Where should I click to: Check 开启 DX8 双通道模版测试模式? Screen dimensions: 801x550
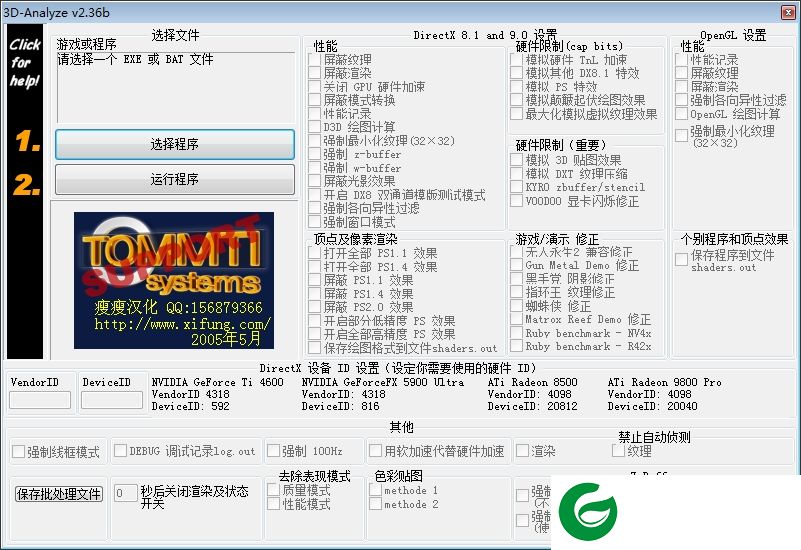click(x=315, y=195)
